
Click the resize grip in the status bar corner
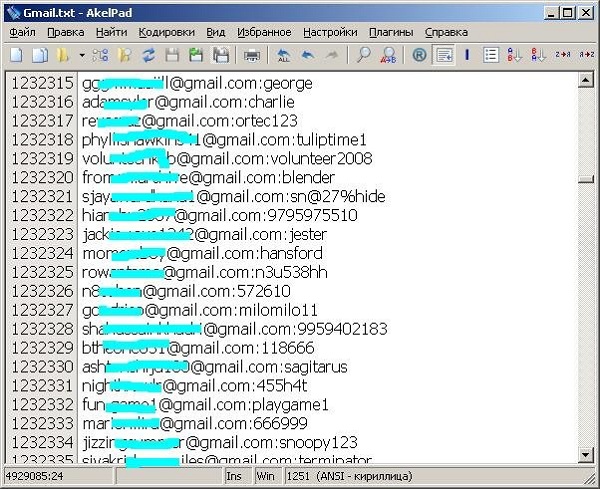tap(590, 479)
